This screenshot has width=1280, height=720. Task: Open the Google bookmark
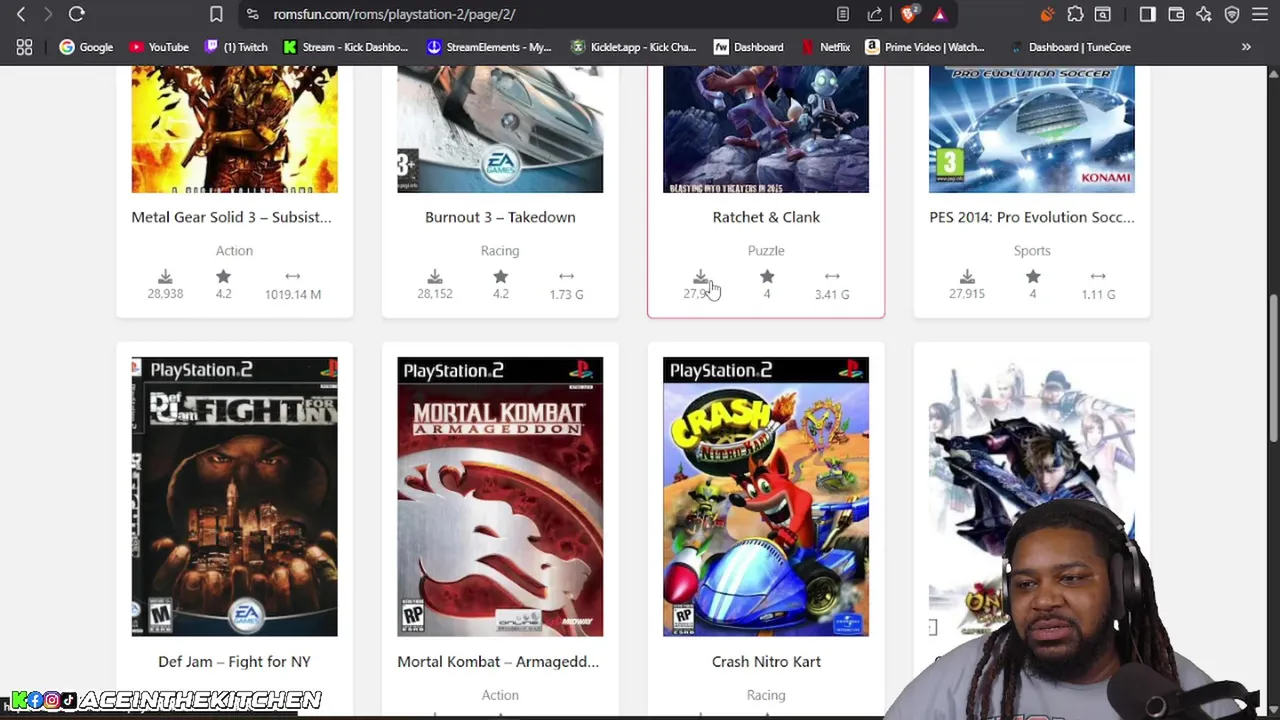click(x=86, y=47)
